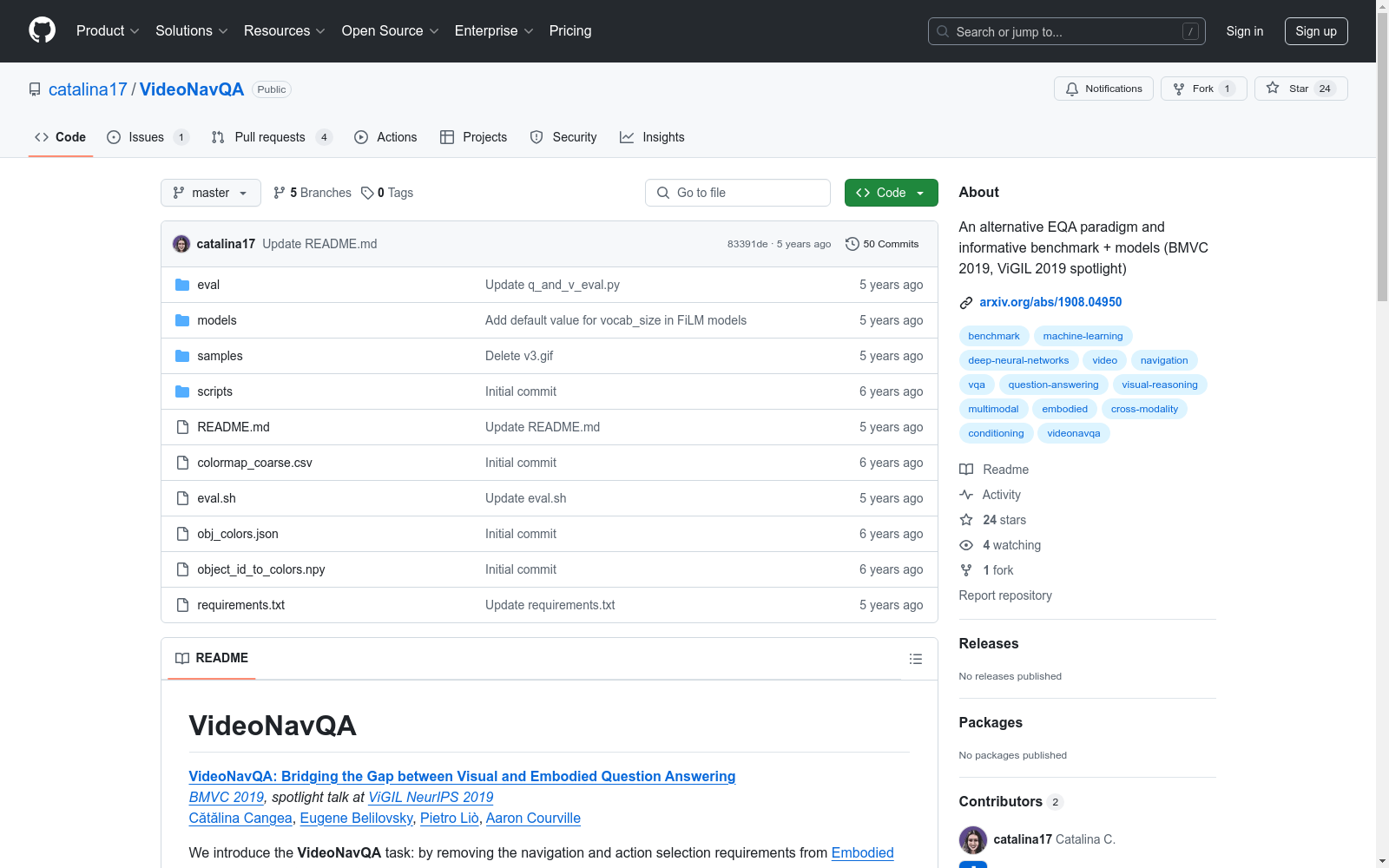This screenshot has width=1389, height=868.
Task: Click the Star icon
Action: (x=1273, y=88)
